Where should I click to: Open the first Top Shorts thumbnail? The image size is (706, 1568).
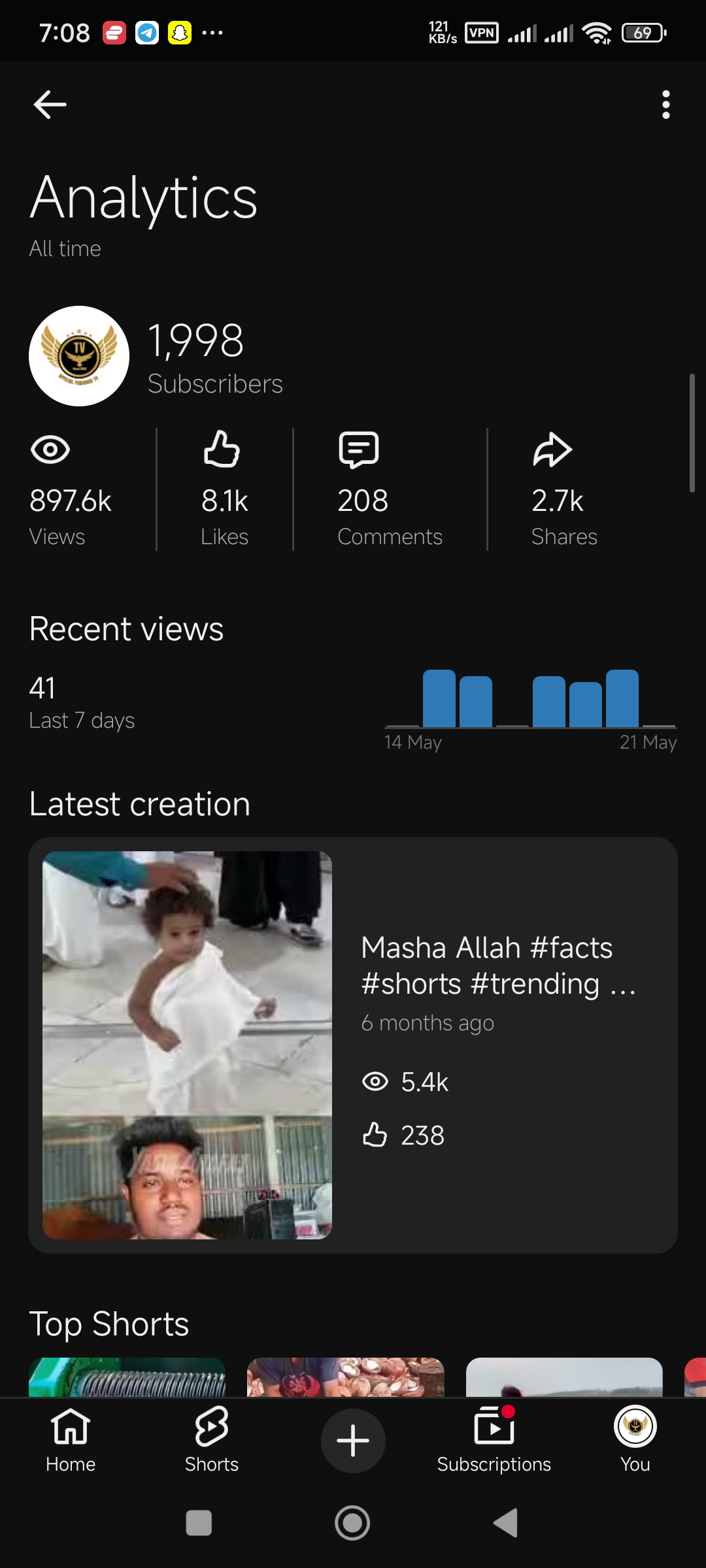127,1377
